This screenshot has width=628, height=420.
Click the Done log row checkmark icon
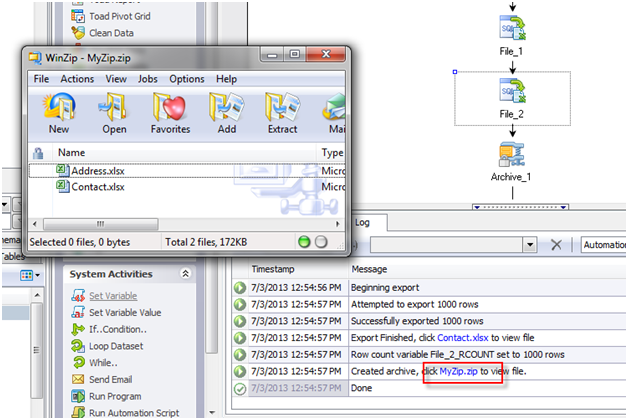(x=240, y=388)
